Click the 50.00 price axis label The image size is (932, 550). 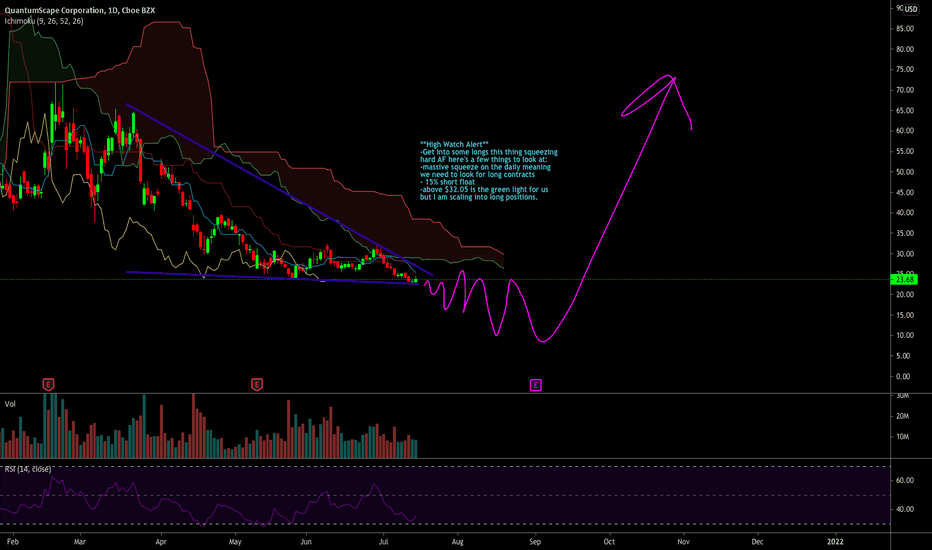click(905, 172)
